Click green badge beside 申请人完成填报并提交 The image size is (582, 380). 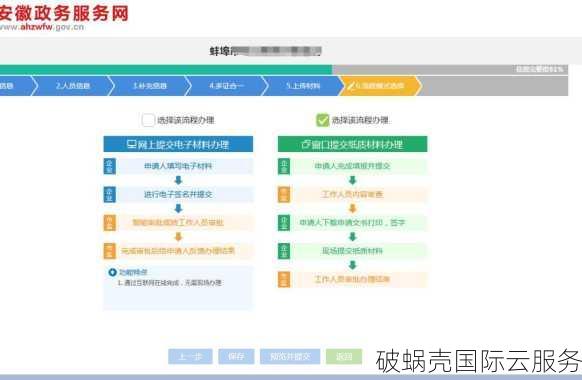coord(284,166)
